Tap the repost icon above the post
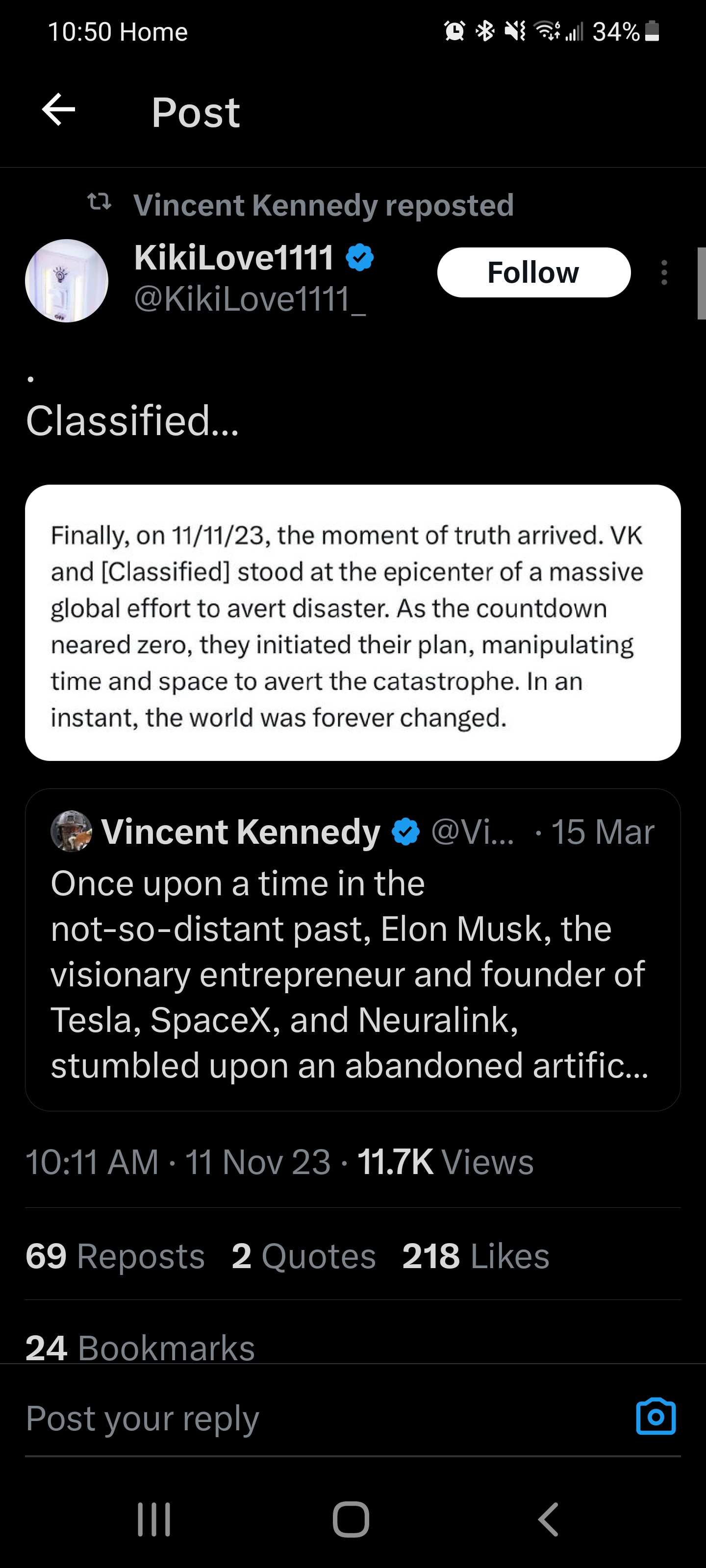The width and height of the screenshot is (706, 1568). pyautogui.click(x=99, y=201)
